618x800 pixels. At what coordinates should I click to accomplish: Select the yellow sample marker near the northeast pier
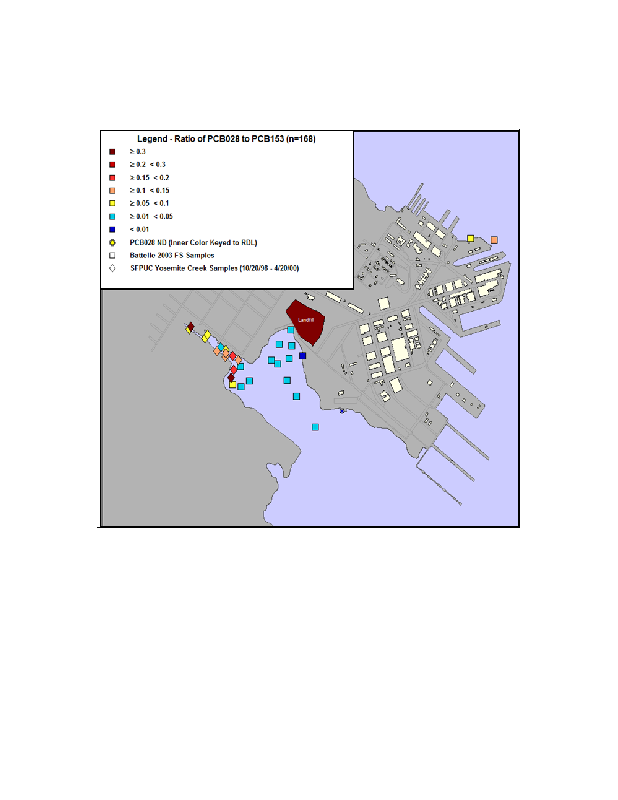pos(470,238)
